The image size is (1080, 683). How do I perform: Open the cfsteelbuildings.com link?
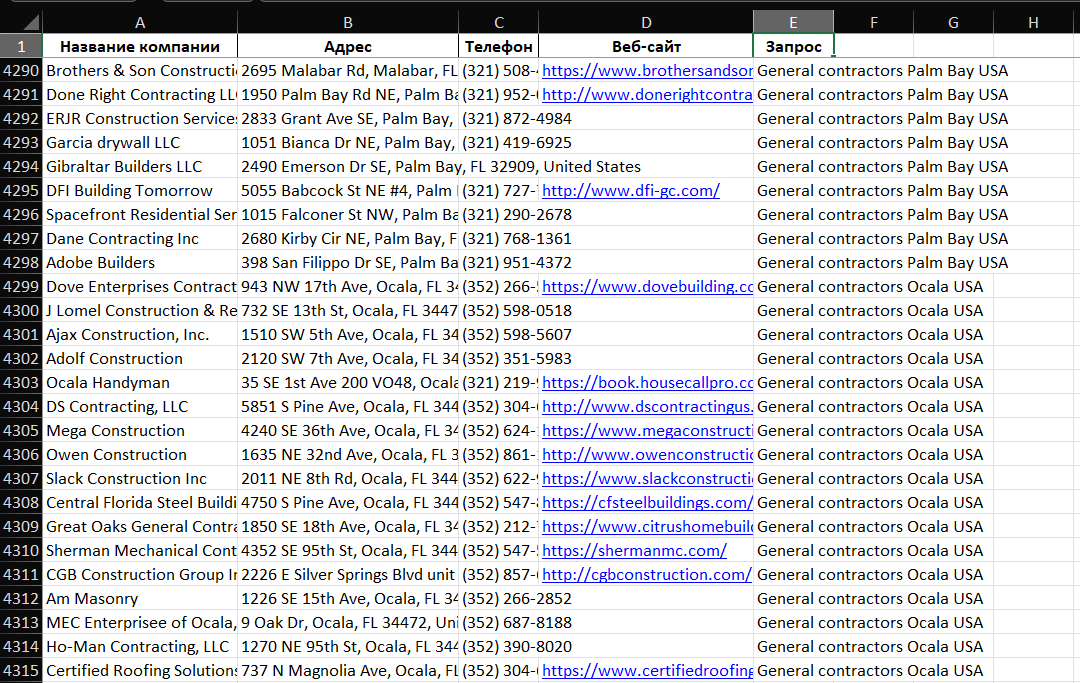pos(647,503)
